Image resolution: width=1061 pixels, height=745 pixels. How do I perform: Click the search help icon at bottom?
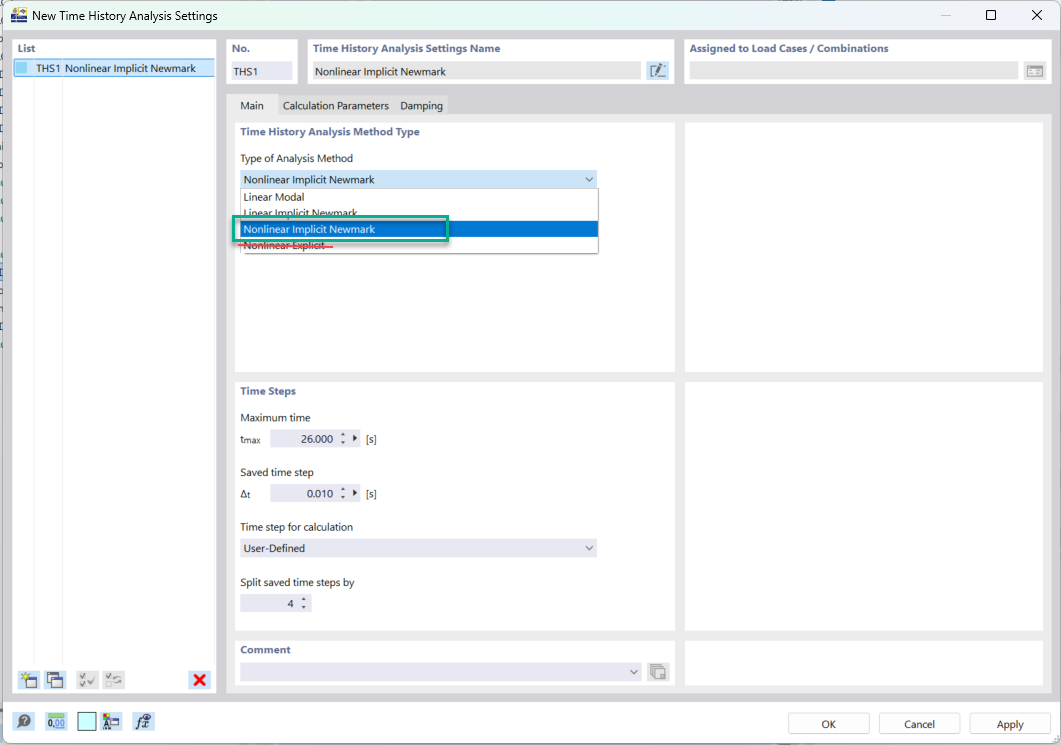[24, 722]
